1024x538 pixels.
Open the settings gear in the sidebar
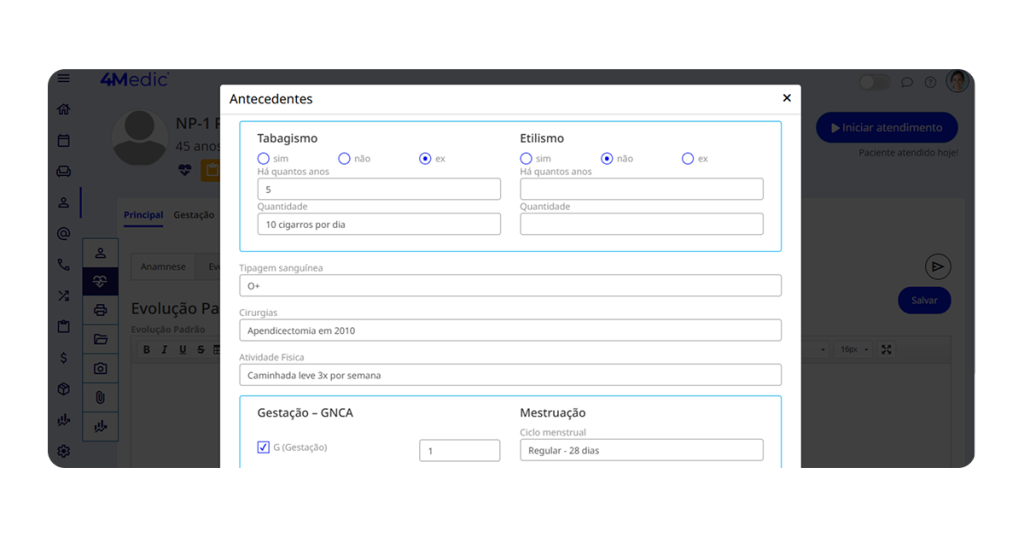tap(64, 451)
